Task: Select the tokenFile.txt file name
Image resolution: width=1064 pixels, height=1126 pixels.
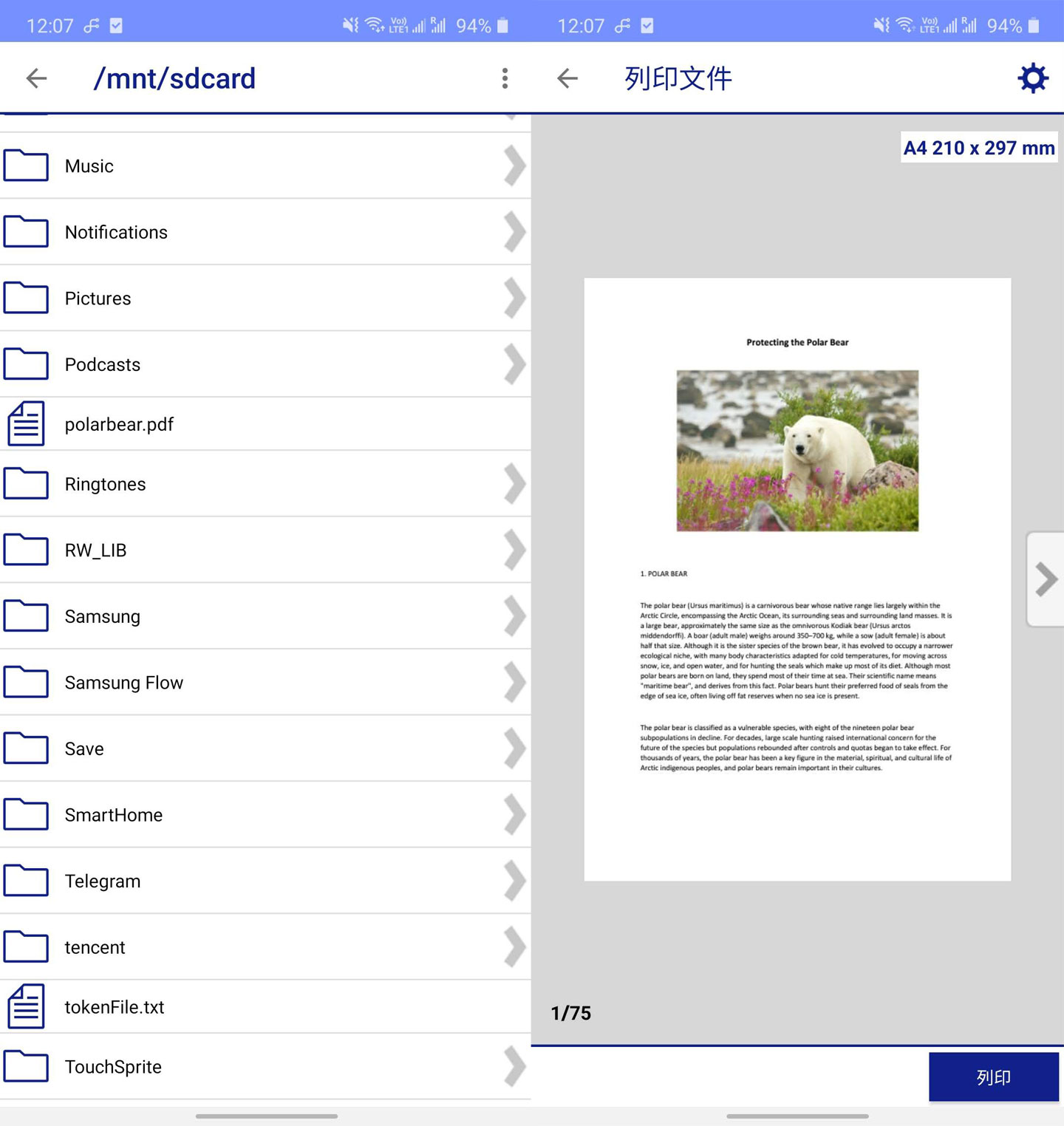Action: coord(115,1007)
